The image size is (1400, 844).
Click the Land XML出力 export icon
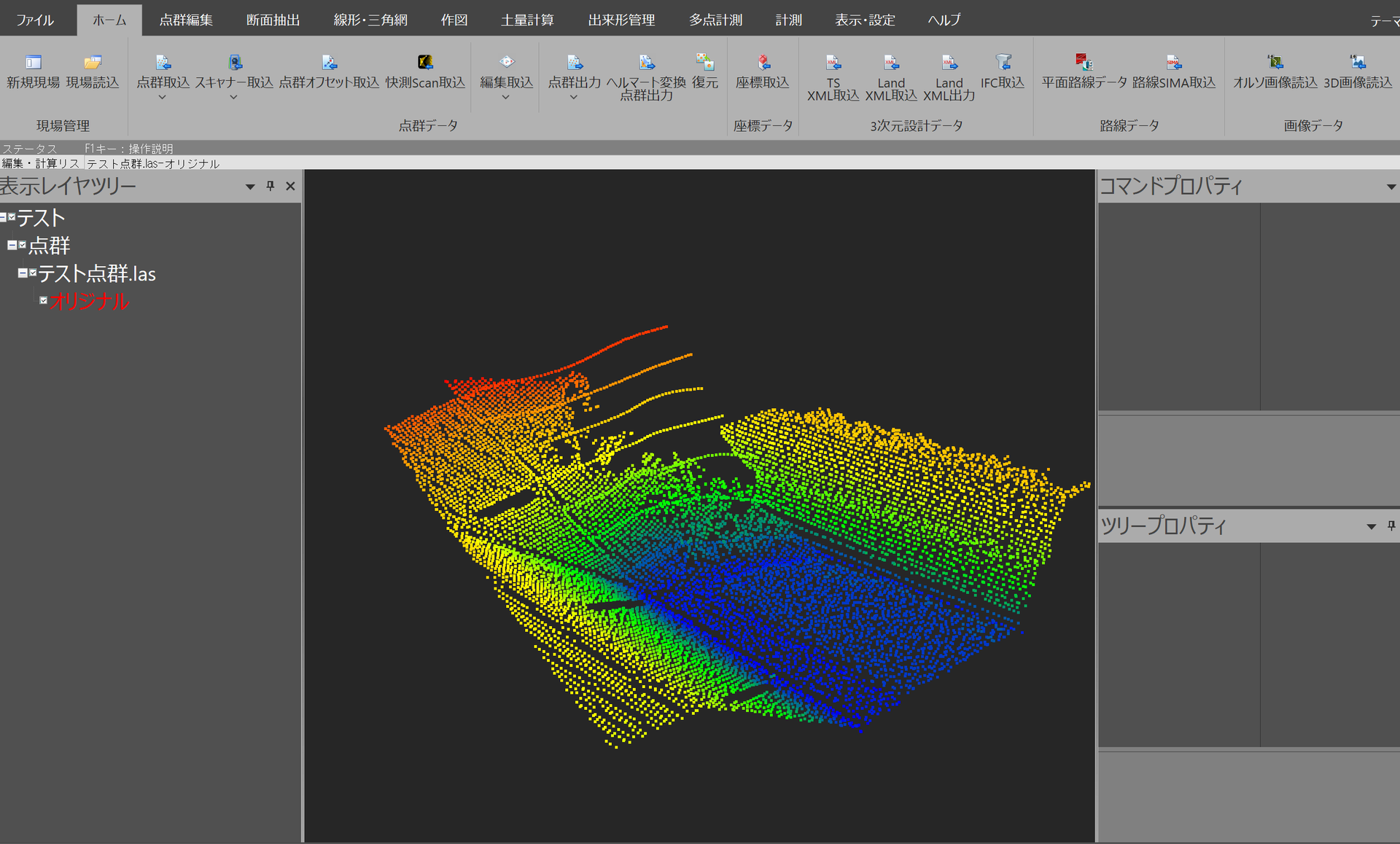coord(949,63)
